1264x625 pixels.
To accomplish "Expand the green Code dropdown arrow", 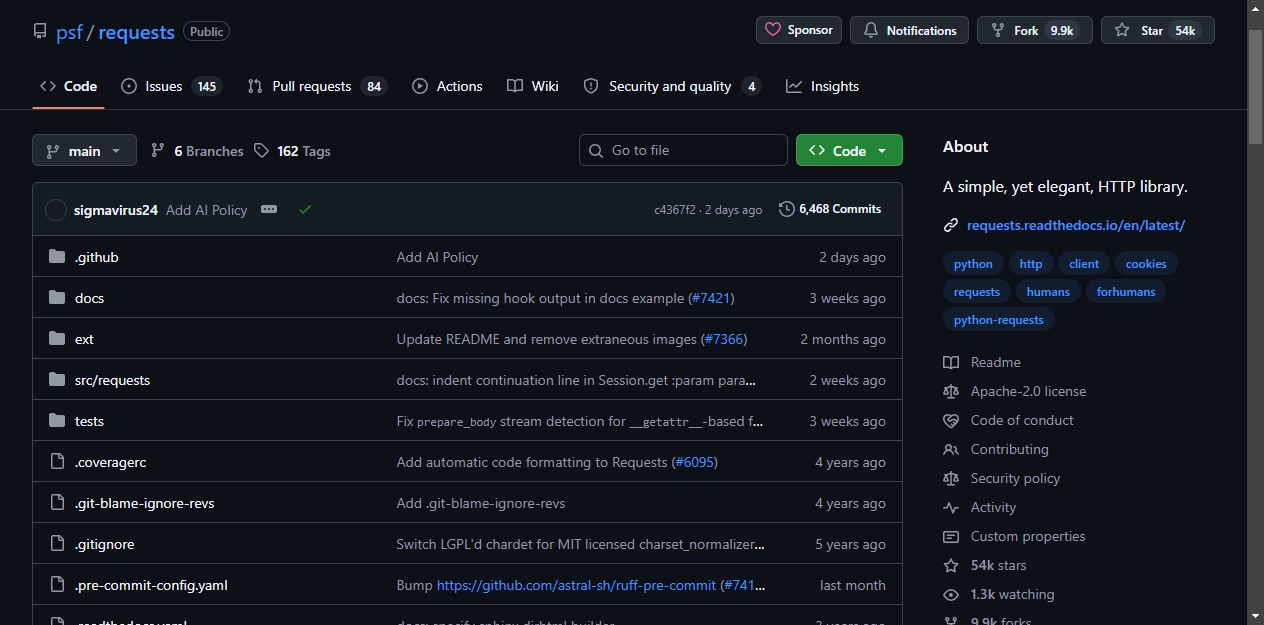I will pos(882,151).
